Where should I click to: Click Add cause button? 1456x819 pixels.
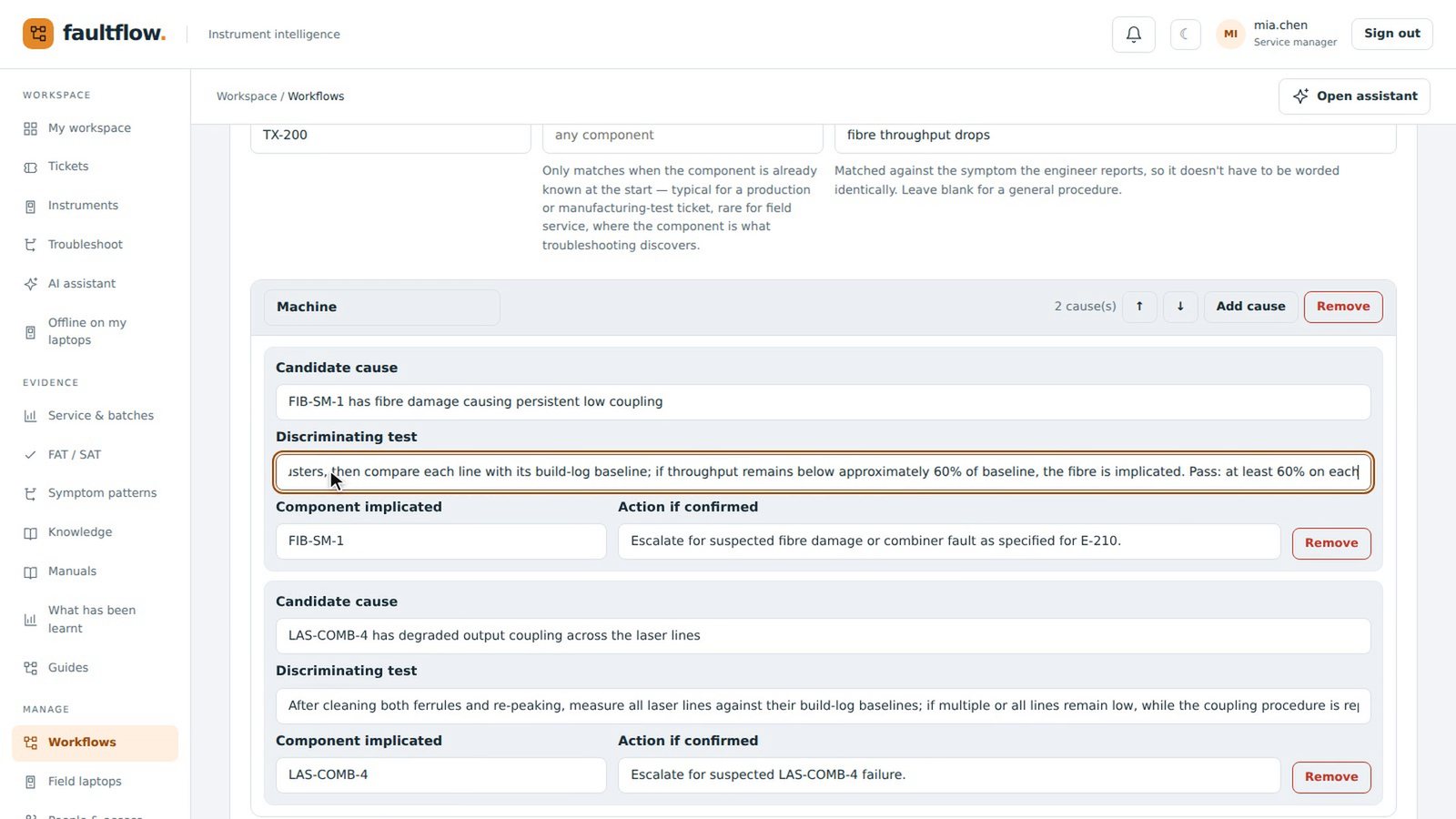[1251, 307]
